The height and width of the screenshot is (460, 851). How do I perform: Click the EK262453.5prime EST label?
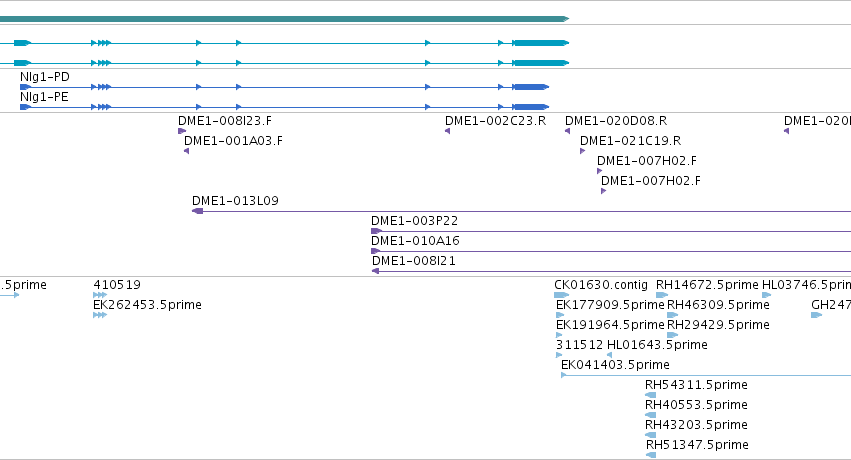[147, 305]
